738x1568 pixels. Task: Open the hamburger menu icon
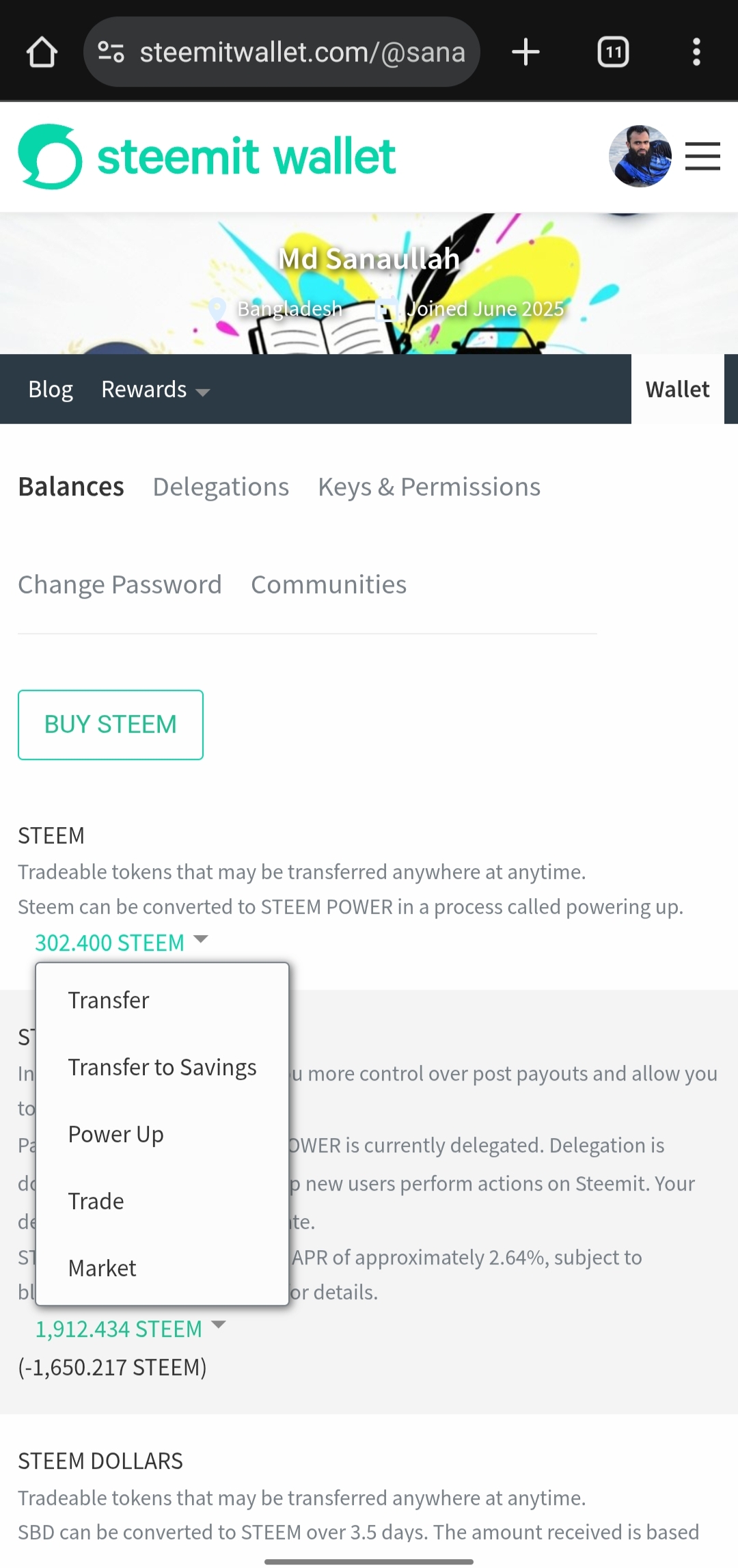(702, 157)
